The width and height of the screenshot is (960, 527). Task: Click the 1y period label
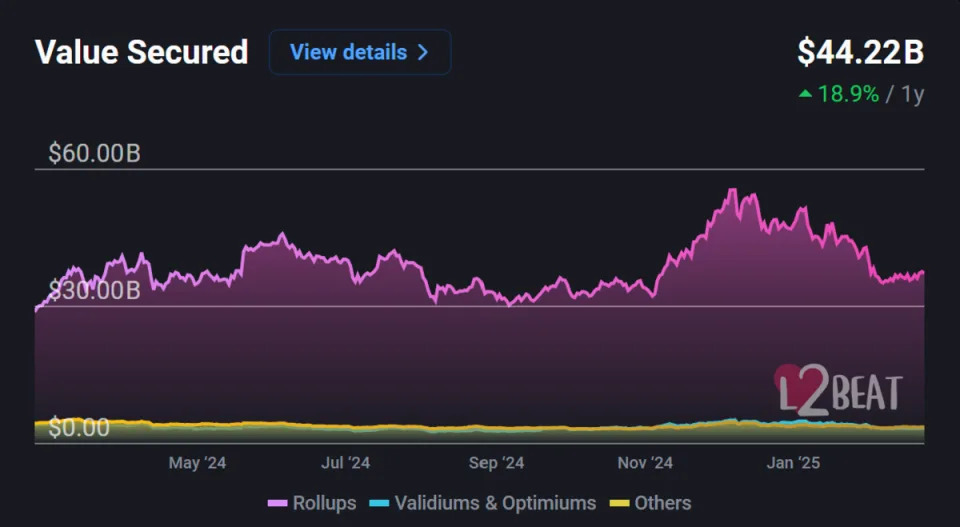[x=912, y=95]
